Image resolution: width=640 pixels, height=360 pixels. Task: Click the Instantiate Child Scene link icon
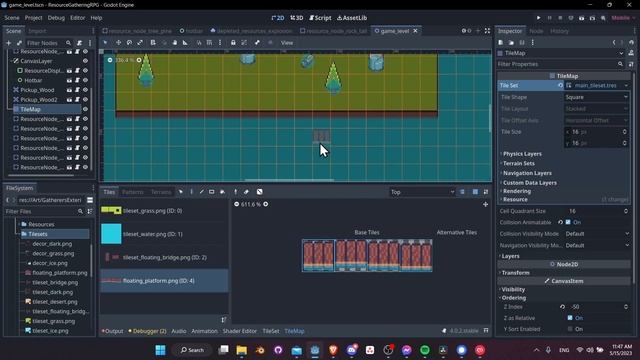tap(19, 43)
